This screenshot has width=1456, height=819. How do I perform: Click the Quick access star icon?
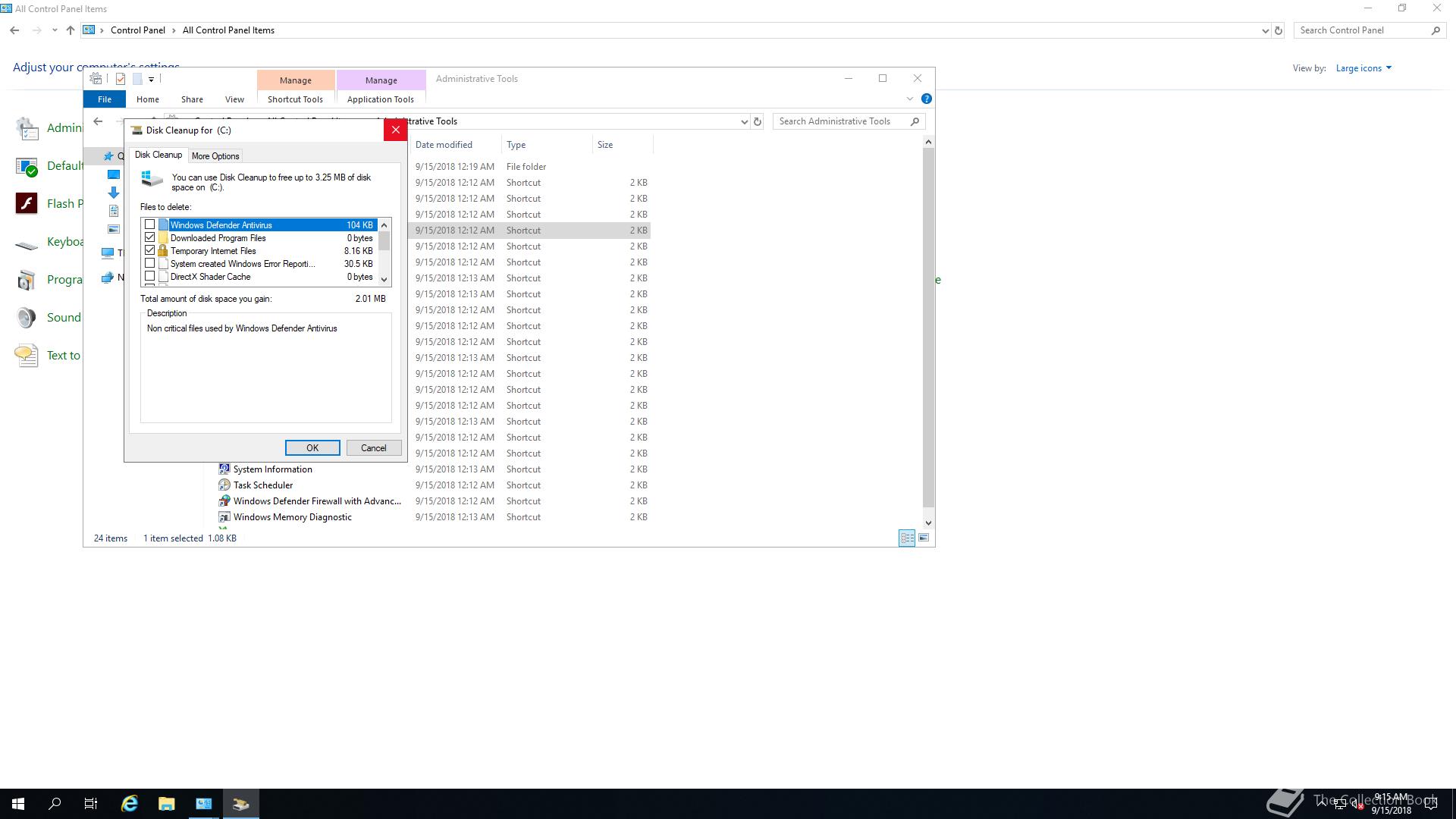coord(108,156)
